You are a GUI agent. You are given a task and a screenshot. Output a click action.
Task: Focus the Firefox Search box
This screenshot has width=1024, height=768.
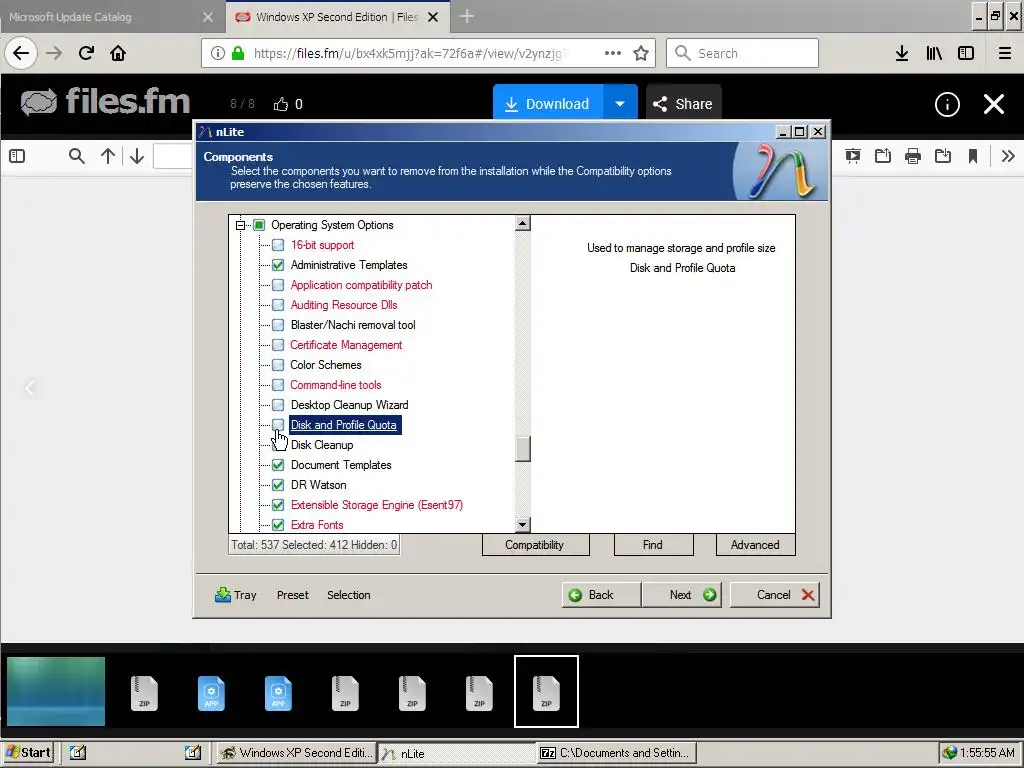click(x=743, y=53)
